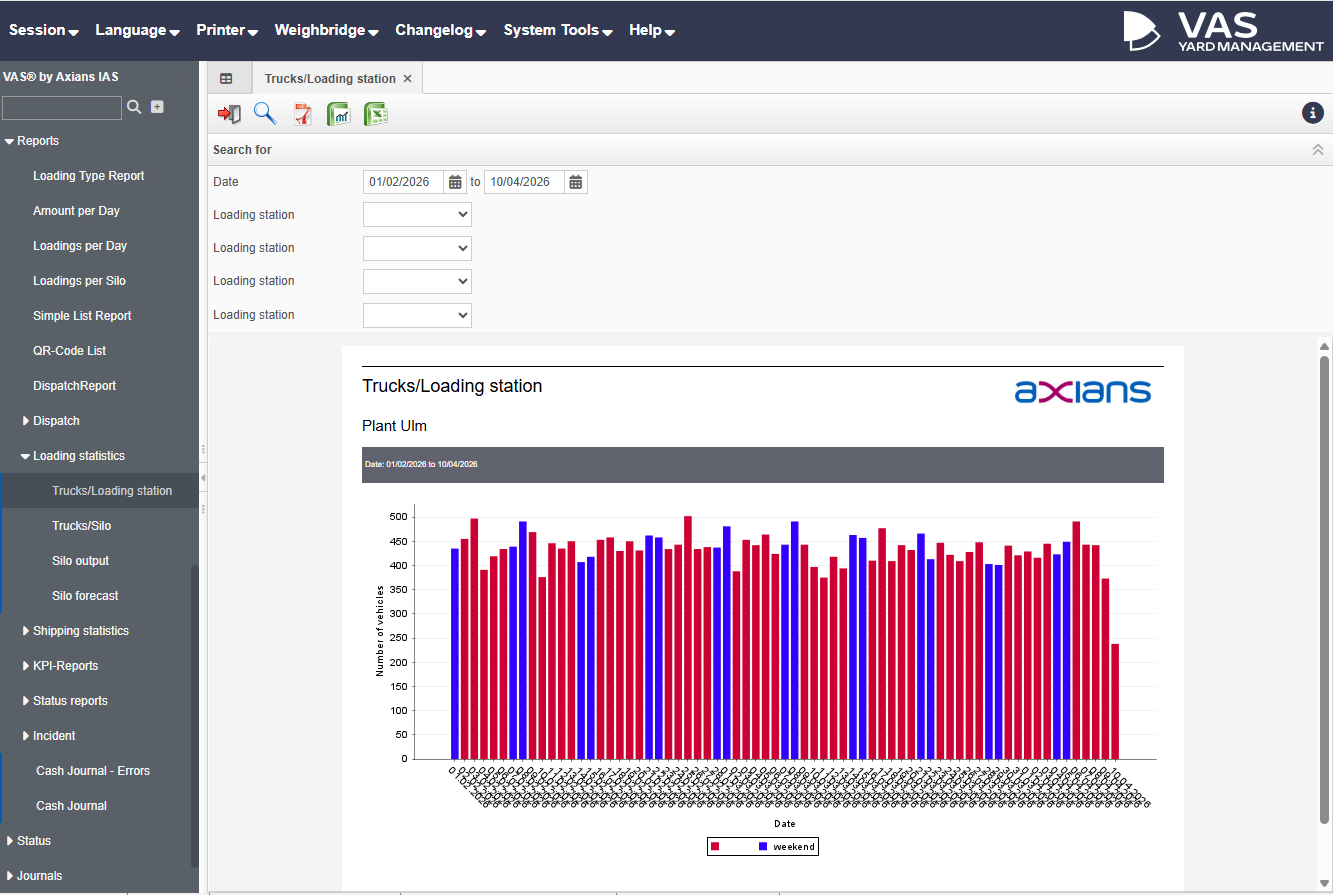Open the Loadings per Day report
Screen dimensions: 1333x895
coord(80,246)
